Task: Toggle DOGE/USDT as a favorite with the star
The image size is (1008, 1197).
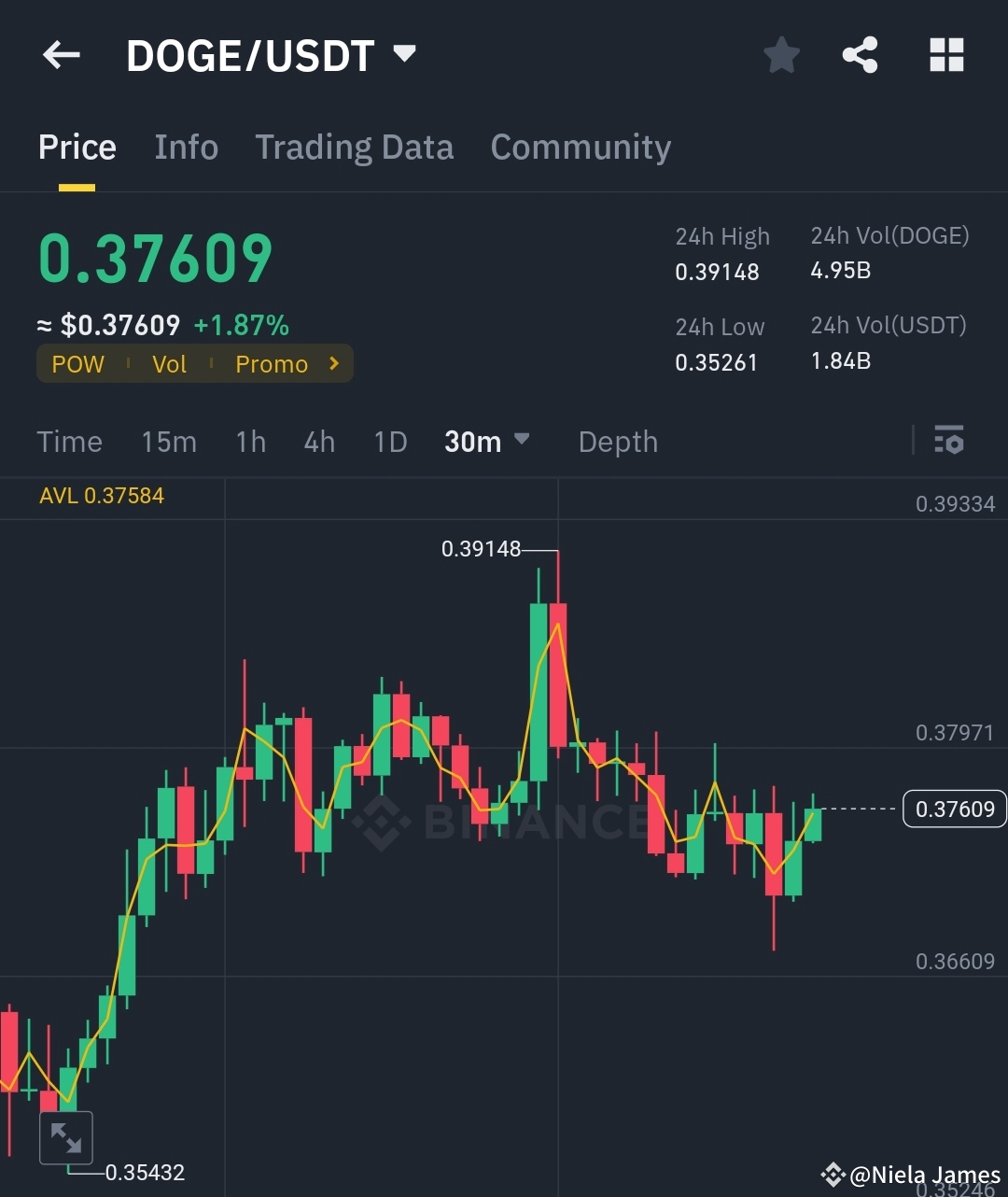Action: point(781,55)
